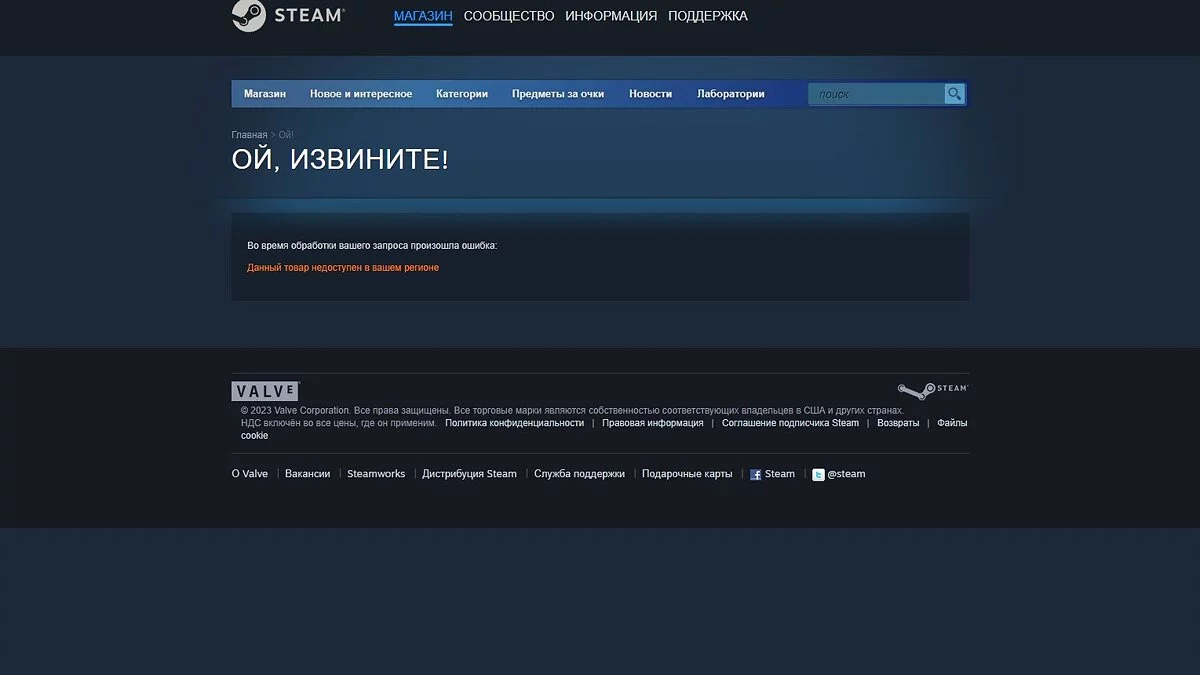
Task: Expand the Новое и интересное menu
Action: coord(361,94)
